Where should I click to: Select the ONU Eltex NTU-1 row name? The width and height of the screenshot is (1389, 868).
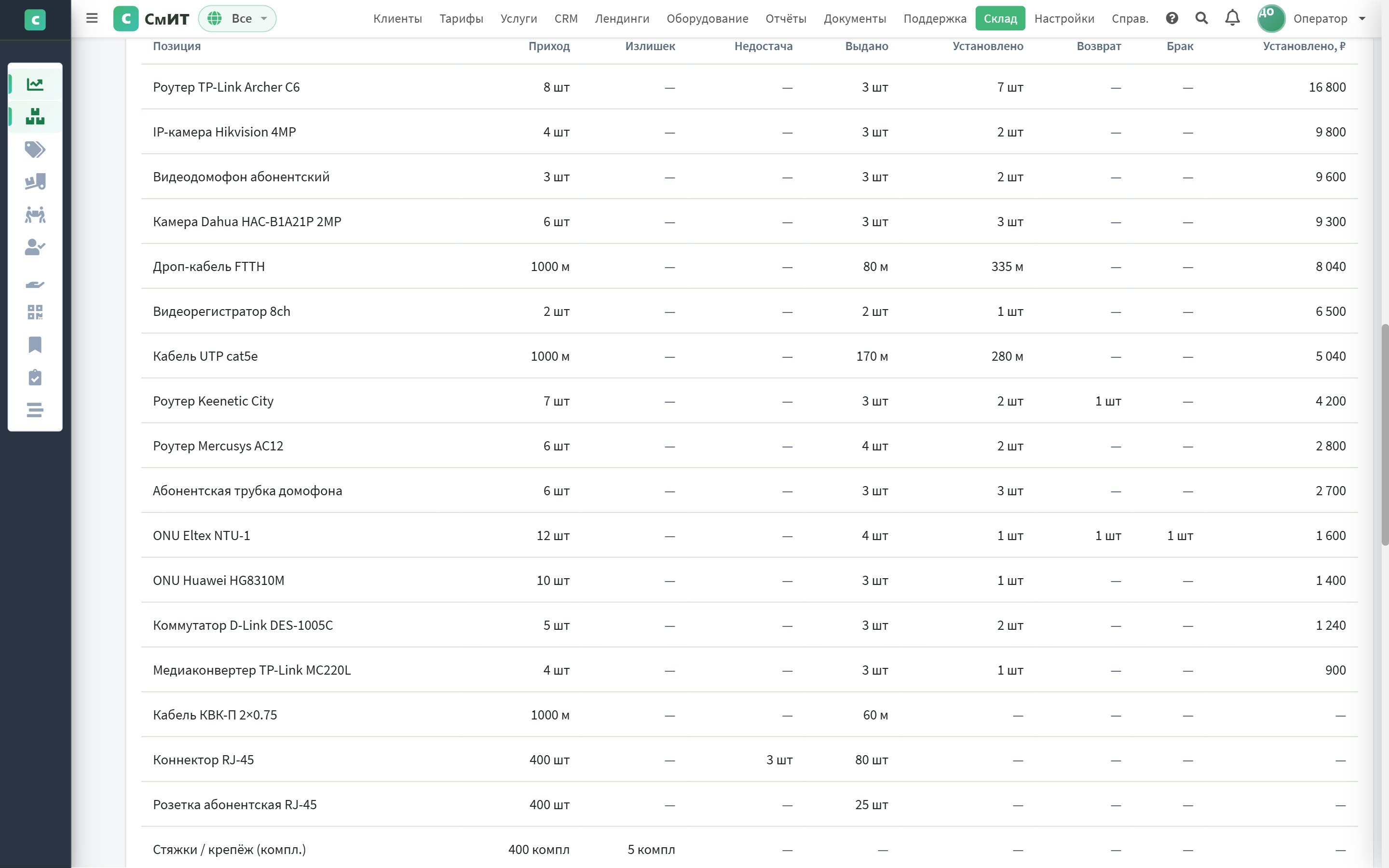(x=202, y=536)
